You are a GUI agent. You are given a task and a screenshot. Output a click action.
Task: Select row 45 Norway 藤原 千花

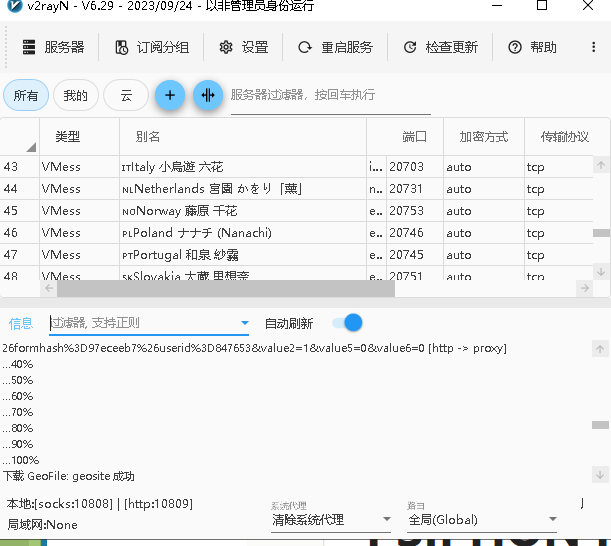click(x=296, y=211)
